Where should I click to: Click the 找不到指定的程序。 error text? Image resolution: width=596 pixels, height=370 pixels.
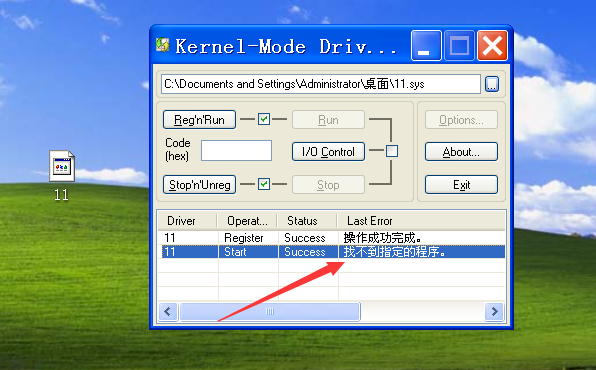coord(394,252)
